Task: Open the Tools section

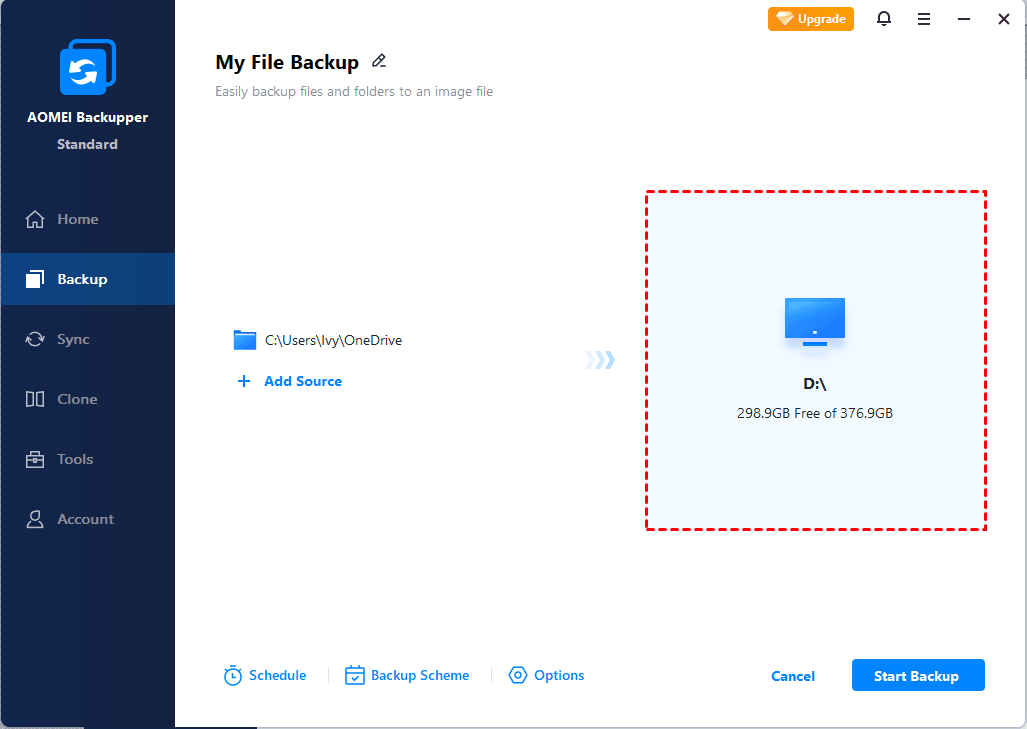Action: (x=75, y=459)
